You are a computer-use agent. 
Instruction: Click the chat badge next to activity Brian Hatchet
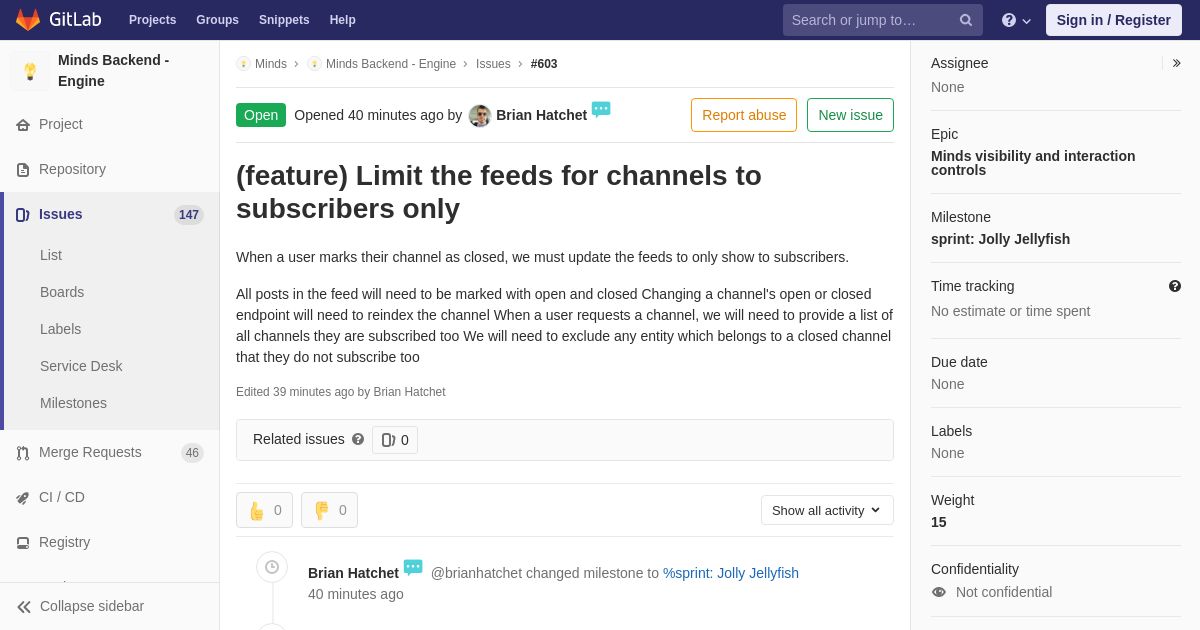pos(413,567)
